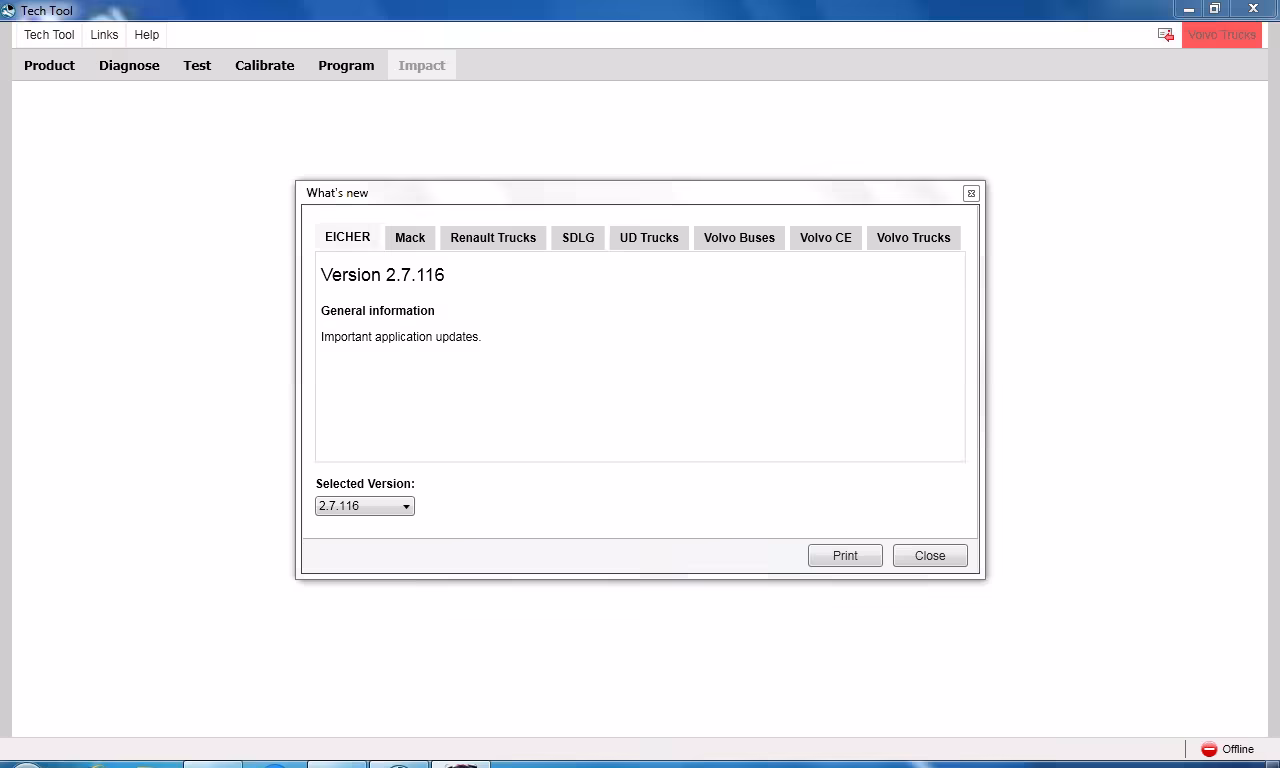Image resolution: width=1280 pixels, height=768 pixels.
Task: Switch to the Diagnose tab
Action: [129, 66]
